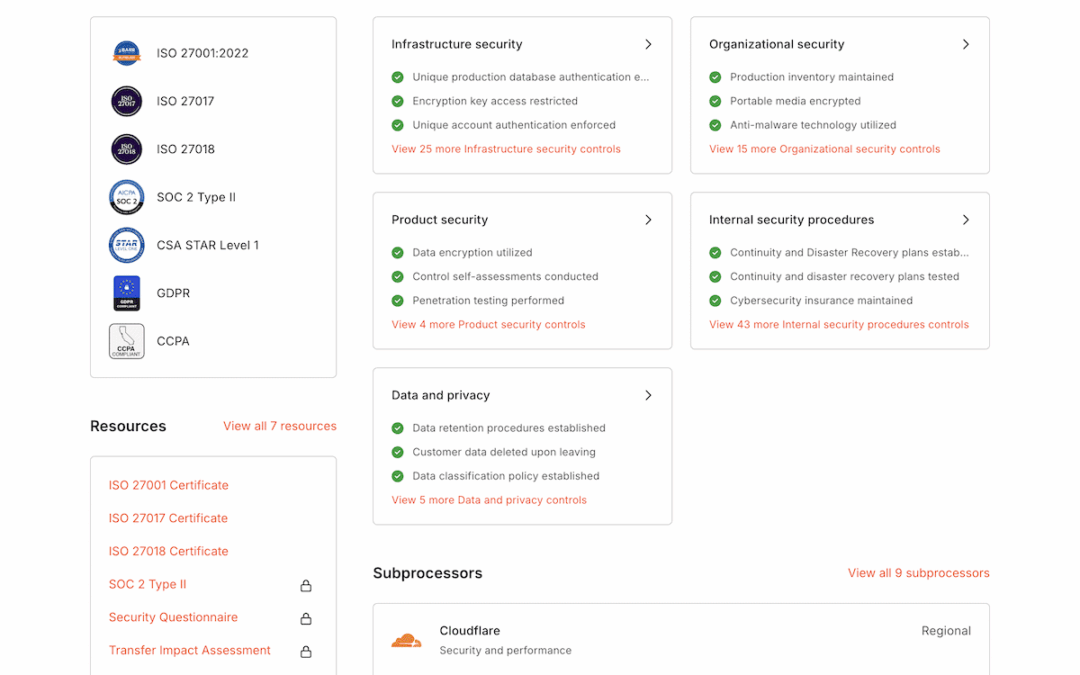Click View all 7 resources
Image resolution: width=1080 pixels, height=675 pixels.
280,426
